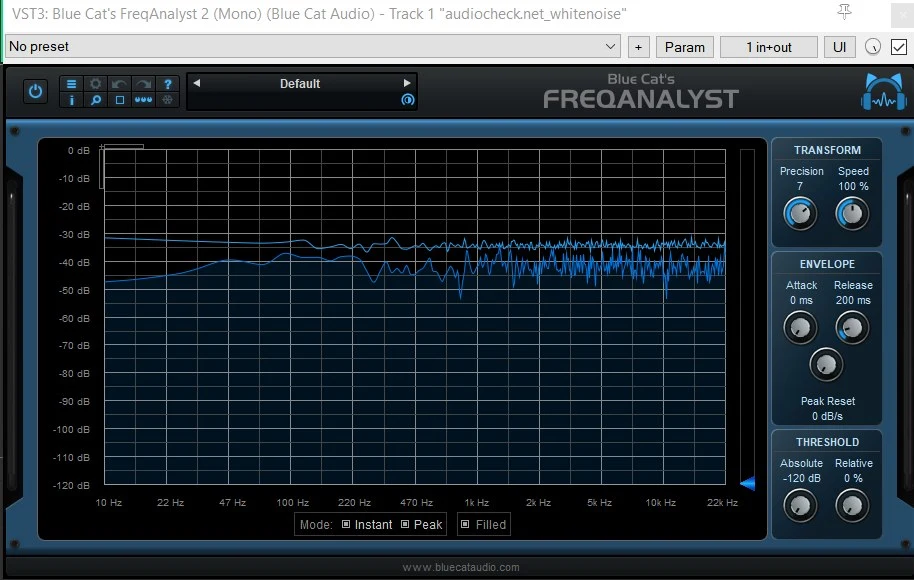This screenshot has width=914, height=580.
Task: Toggle the plugin enable checkbox in host bar
Action: coord(899,47)
